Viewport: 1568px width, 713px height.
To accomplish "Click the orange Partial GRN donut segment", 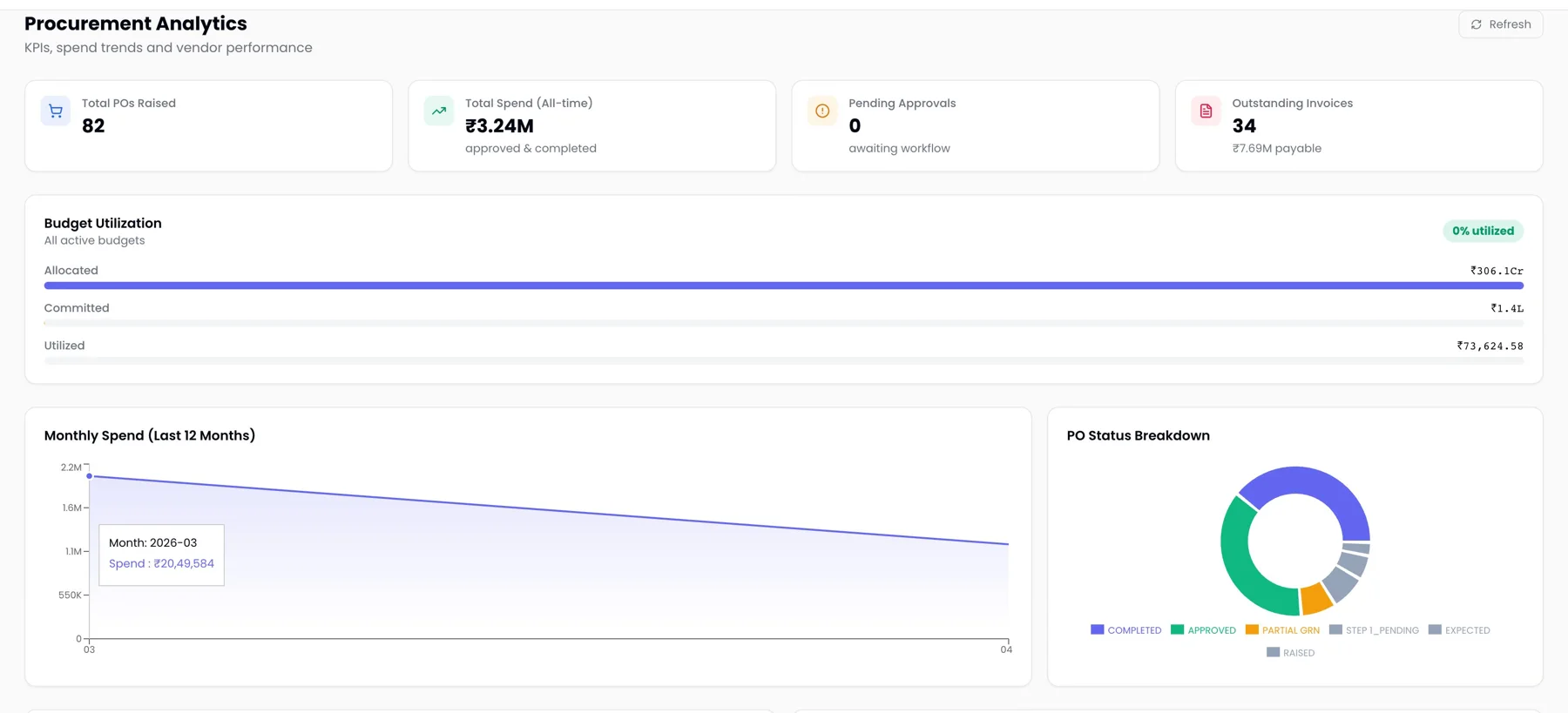I will [x=1315, y=599].
